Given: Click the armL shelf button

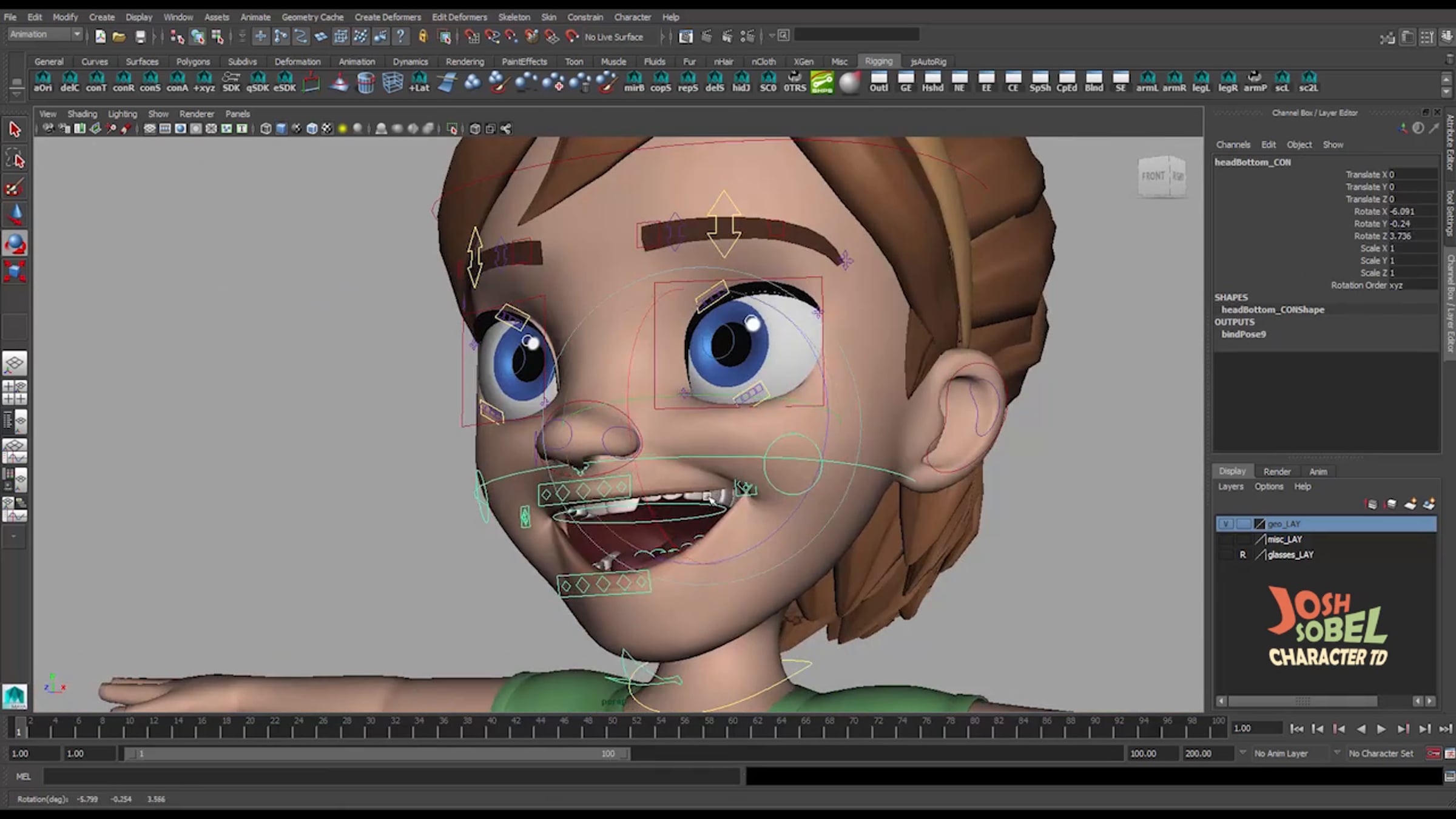Looking at the screenshot, I should (x=1147, y=81).
